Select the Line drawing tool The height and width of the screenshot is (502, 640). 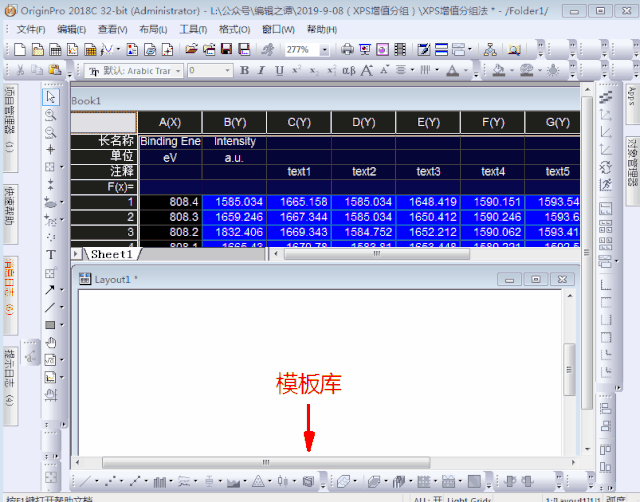(50, 307)
